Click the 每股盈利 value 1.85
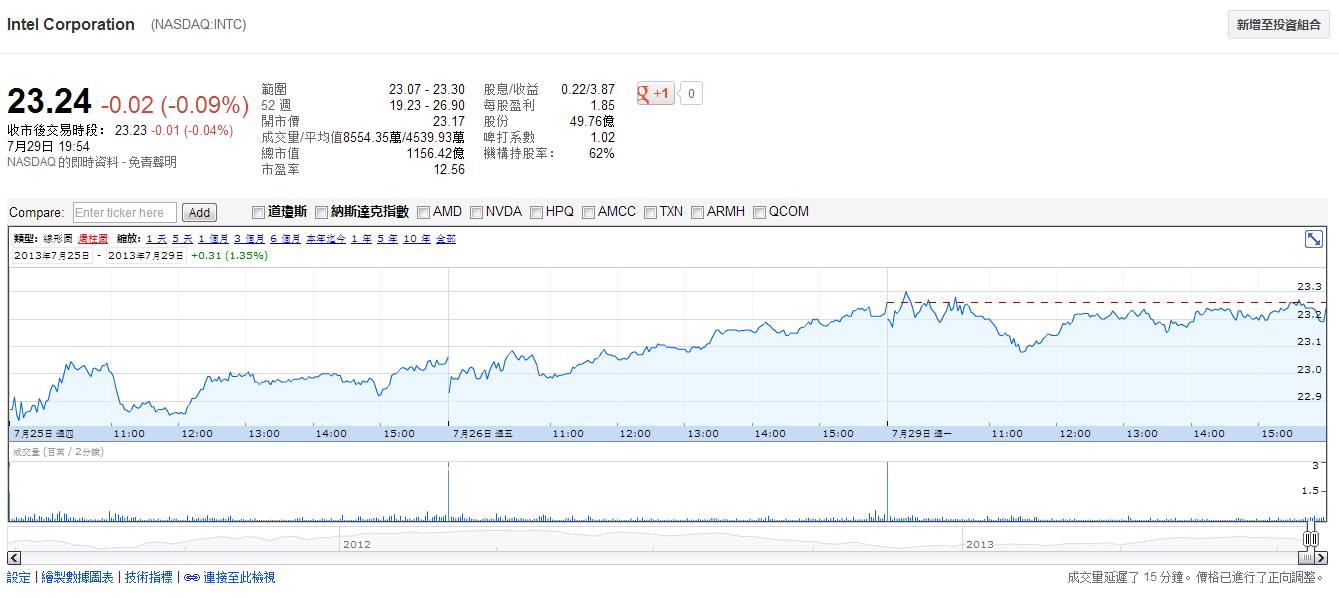The height and width of the screenshot is (598, 1339). click(603, 106)
